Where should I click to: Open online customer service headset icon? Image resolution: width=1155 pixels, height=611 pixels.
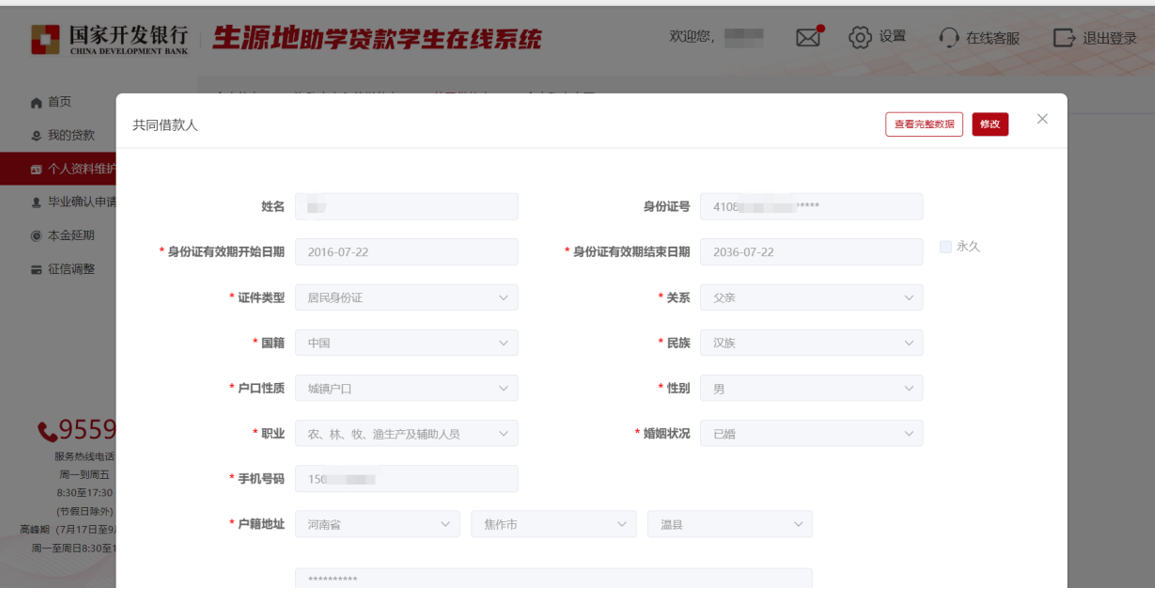(949, 38)
